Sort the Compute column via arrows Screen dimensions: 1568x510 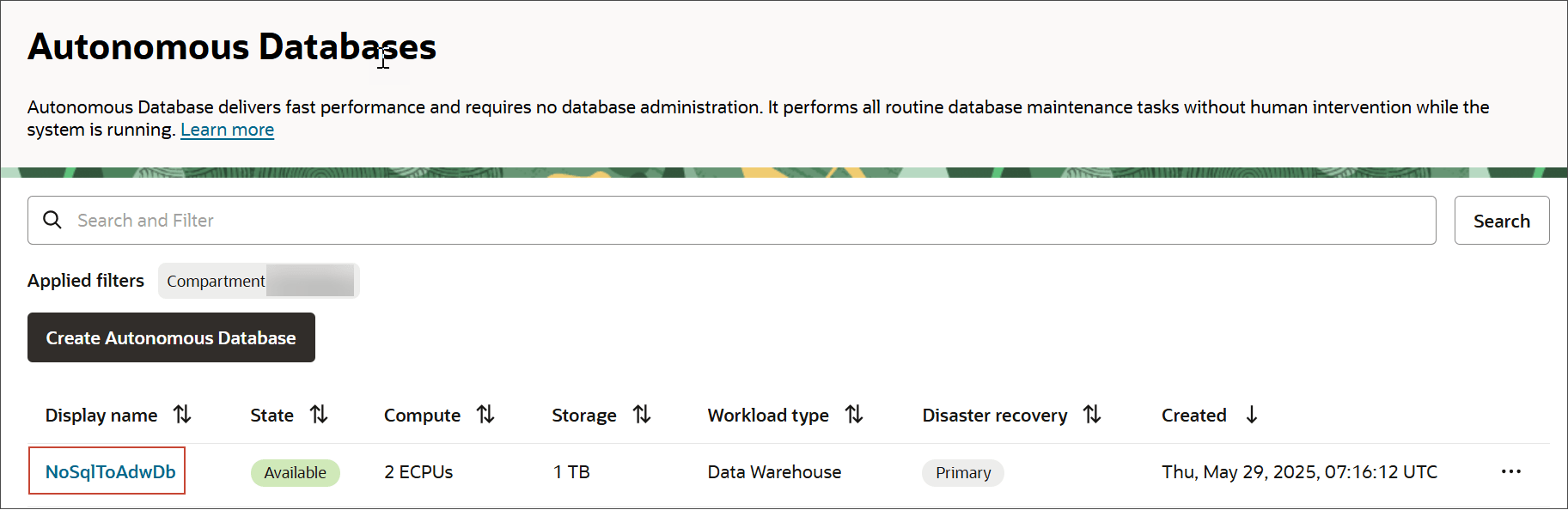[x=485, y=415]
